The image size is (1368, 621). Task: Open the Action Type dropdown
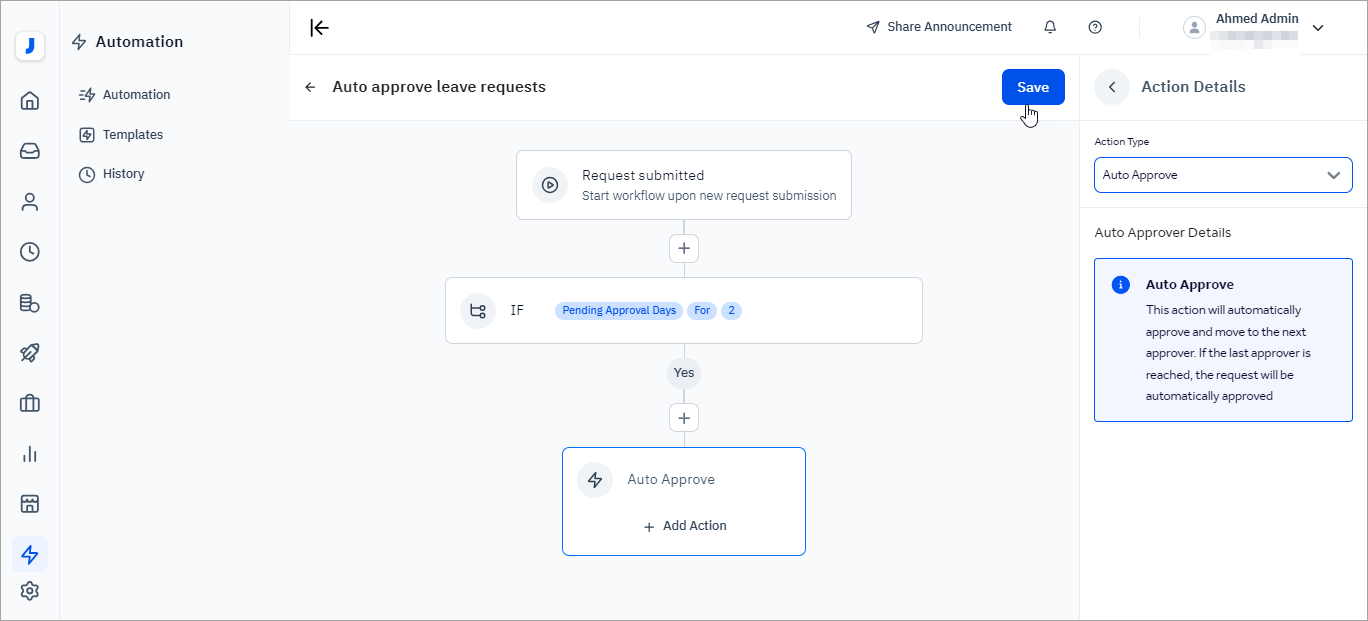[1222, 175]
